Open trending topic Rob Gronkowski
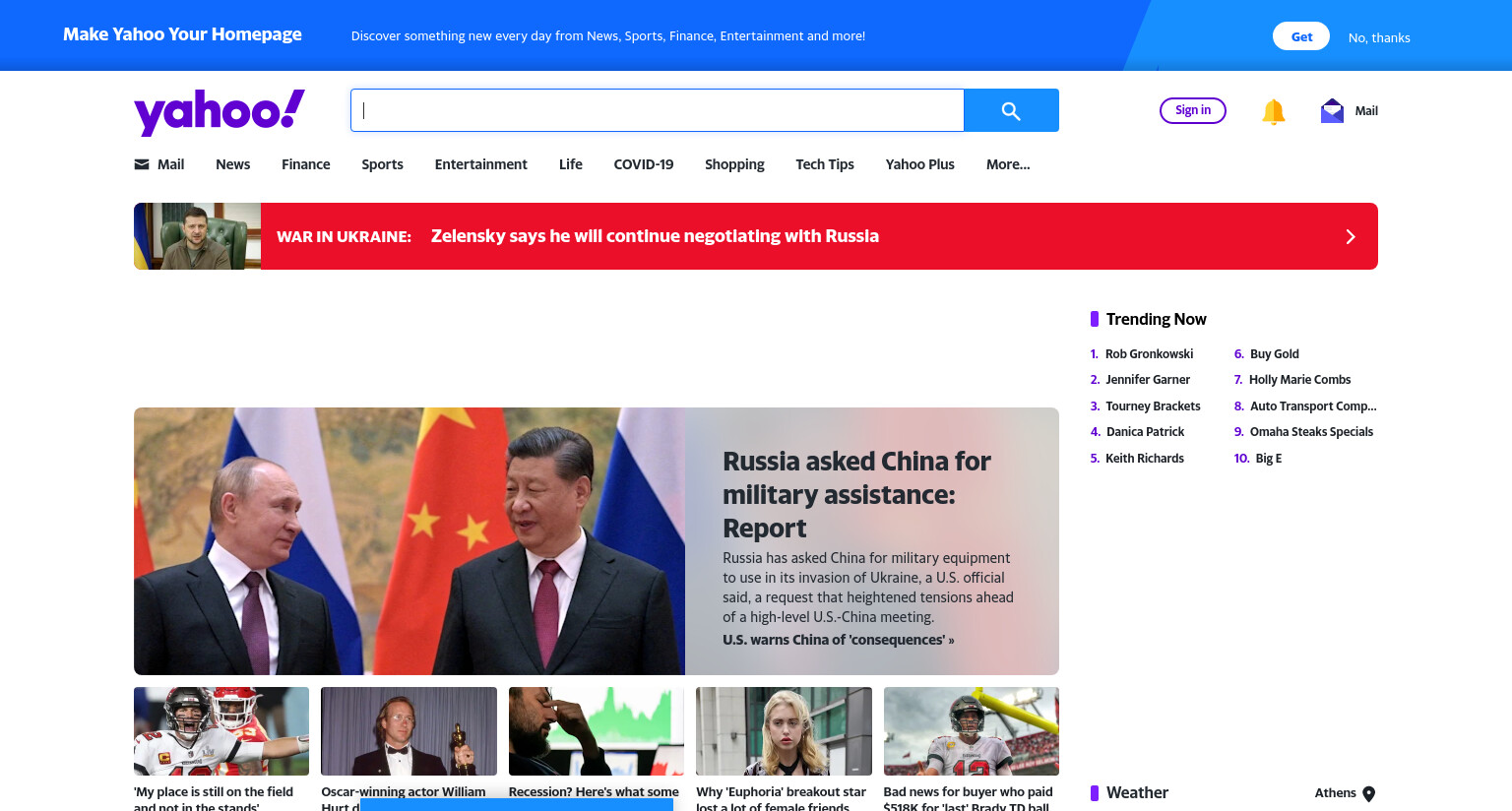The image size is (1512, 811). coord(1149,354)
